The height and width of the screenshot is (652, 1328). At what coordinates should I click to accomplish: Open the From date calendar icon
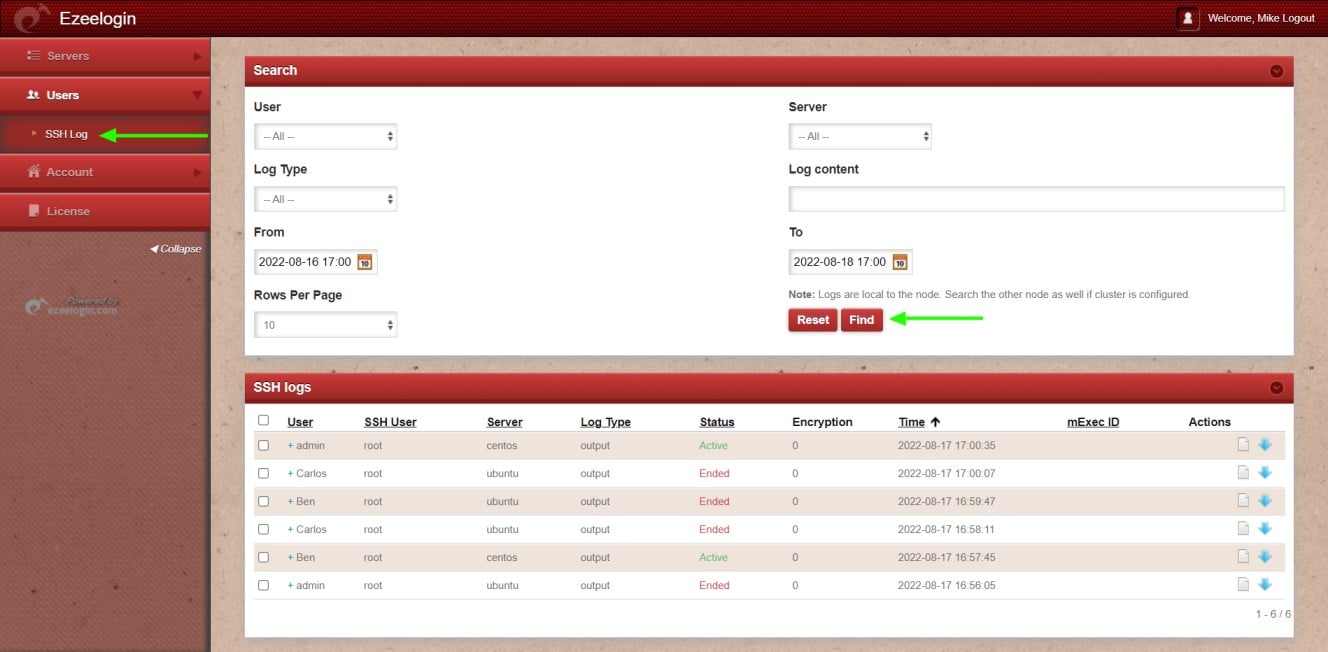point(365,262)
